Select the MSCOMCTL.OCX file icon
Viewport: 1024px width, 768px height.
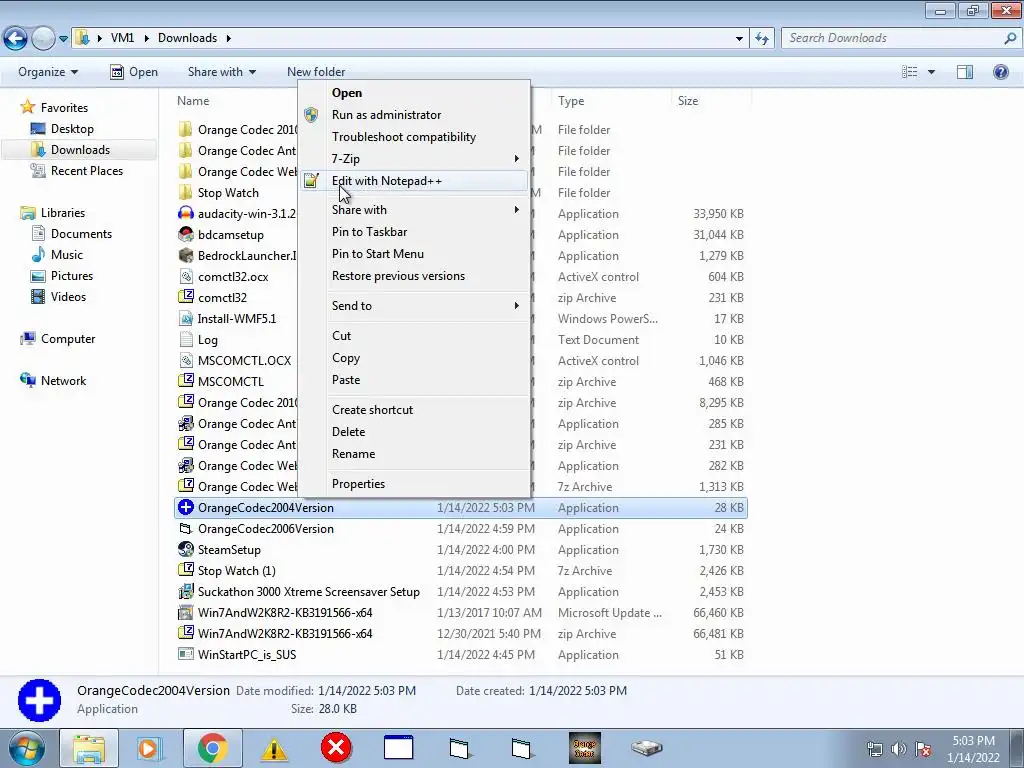[x=185, y=360]
